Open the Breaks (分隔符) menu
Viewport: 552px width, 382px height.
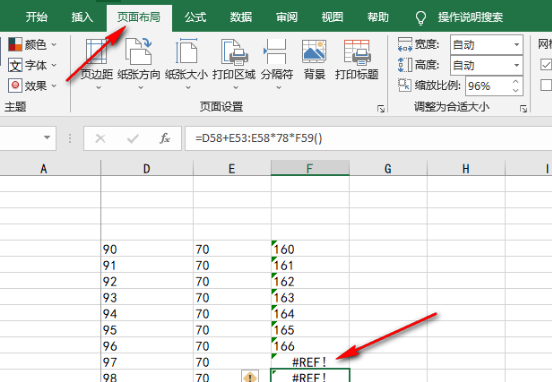click(x=277, y=63)
